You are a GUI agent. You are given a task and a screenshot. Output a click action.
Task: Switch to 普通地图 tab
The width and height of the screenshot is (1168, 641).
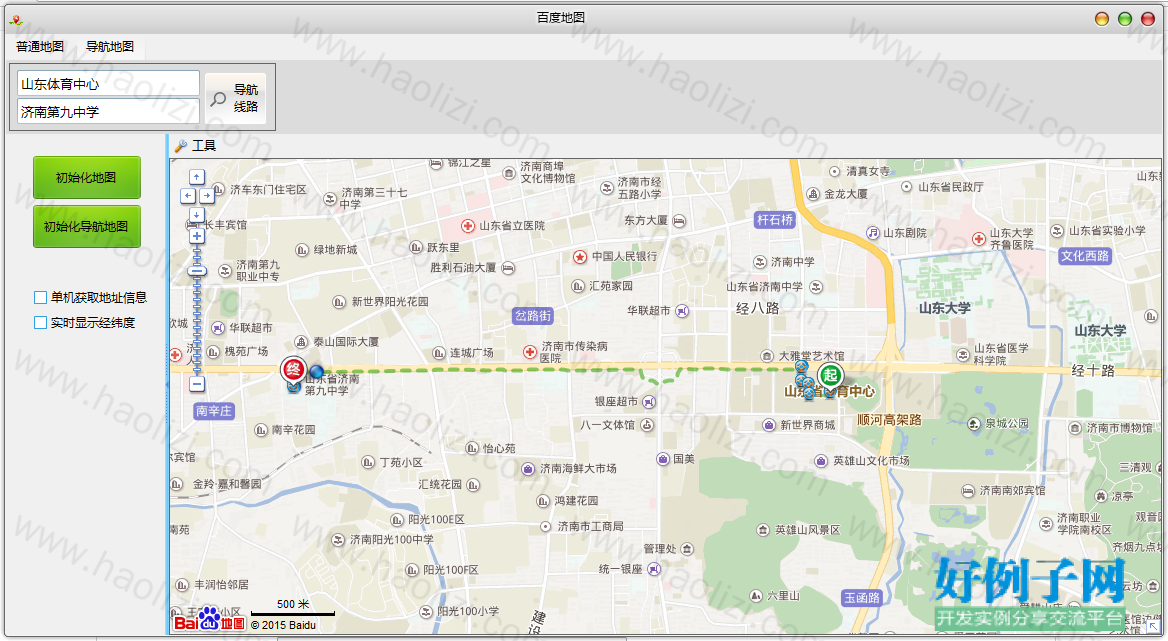click(x=40, y=46)
